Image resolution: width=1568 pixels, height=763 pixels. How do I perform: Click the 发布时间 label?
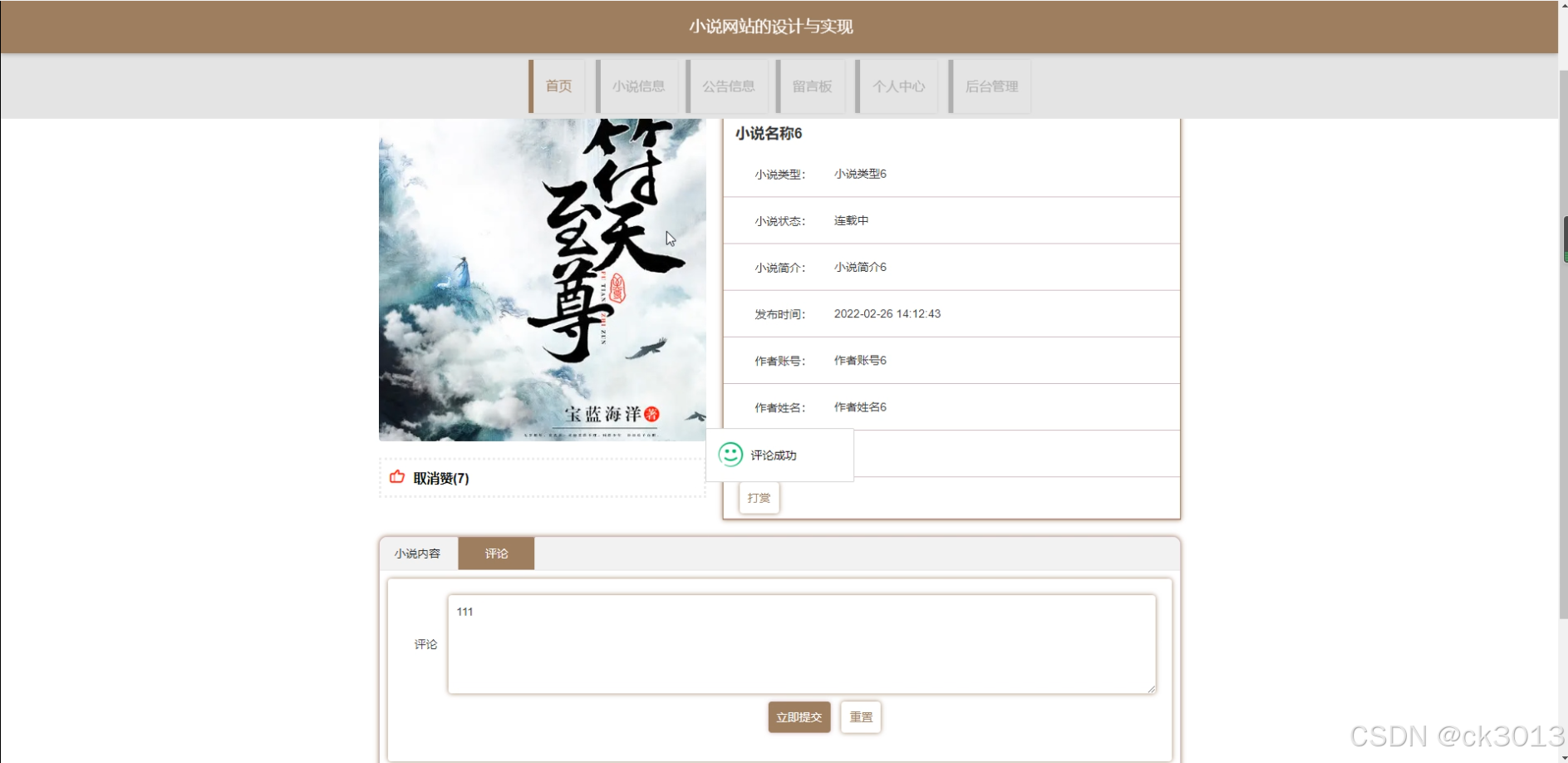779,314
